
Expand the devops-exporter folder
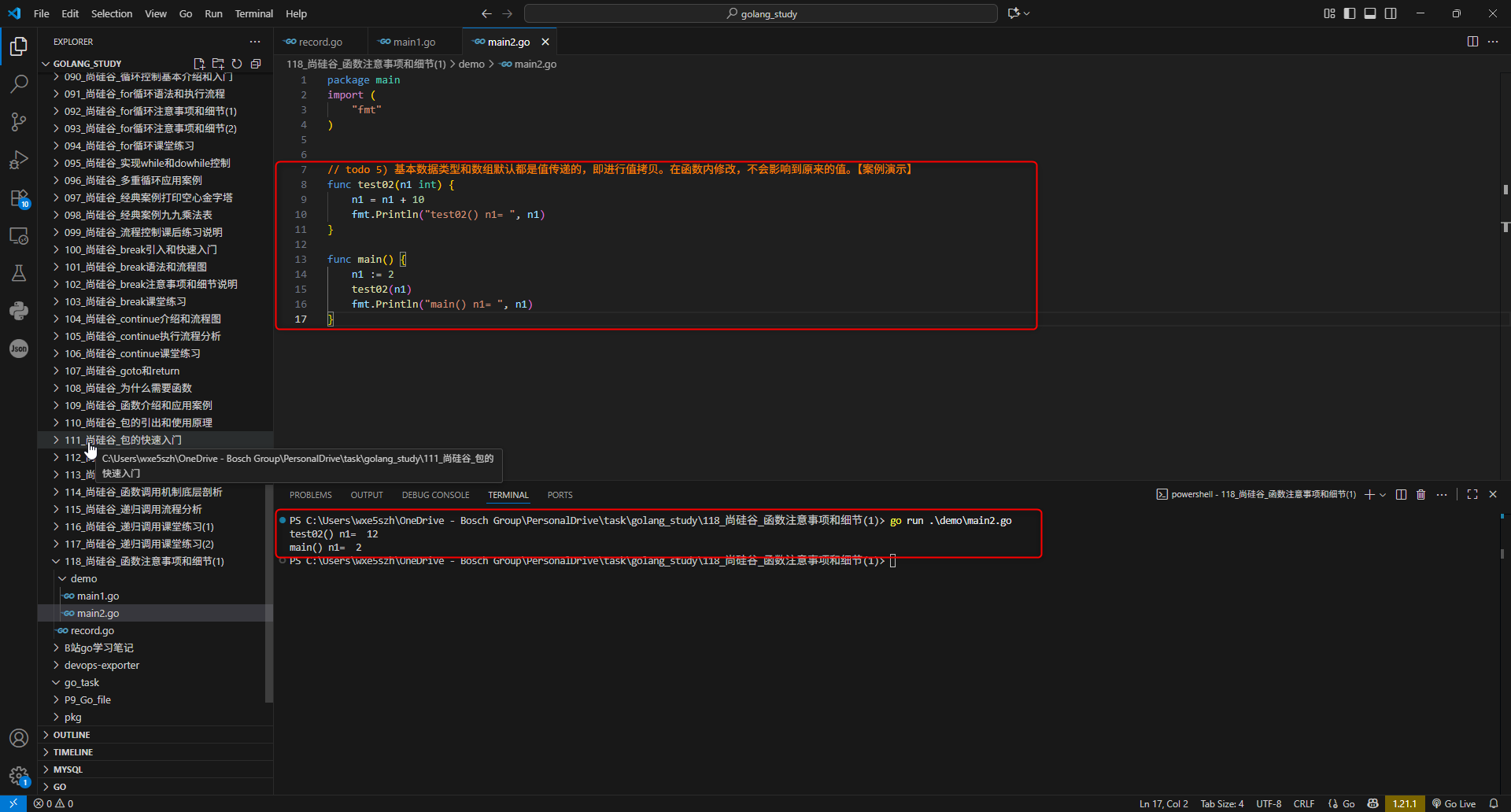[156, 666]
